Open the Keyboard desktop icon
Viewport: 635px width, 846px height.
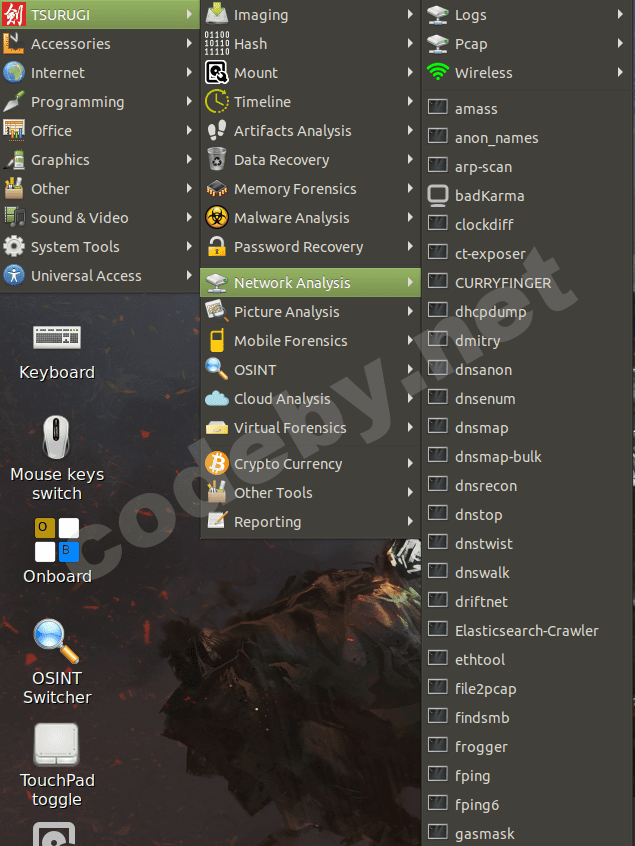[x=57, y=353]
